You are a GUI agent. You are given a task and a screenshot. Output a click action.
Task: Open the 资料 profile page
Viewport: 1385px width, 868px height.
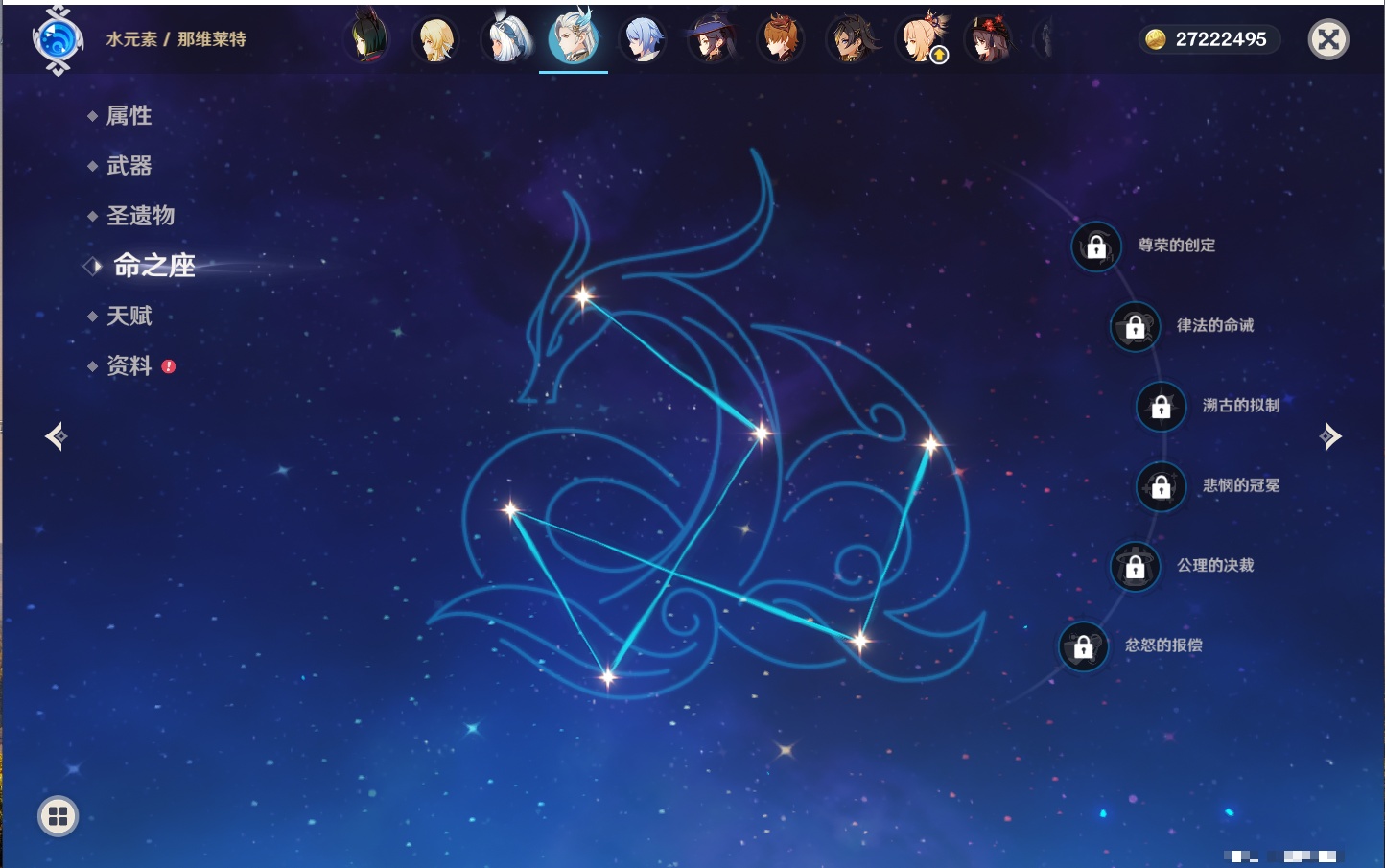click(x=129, y=365)
